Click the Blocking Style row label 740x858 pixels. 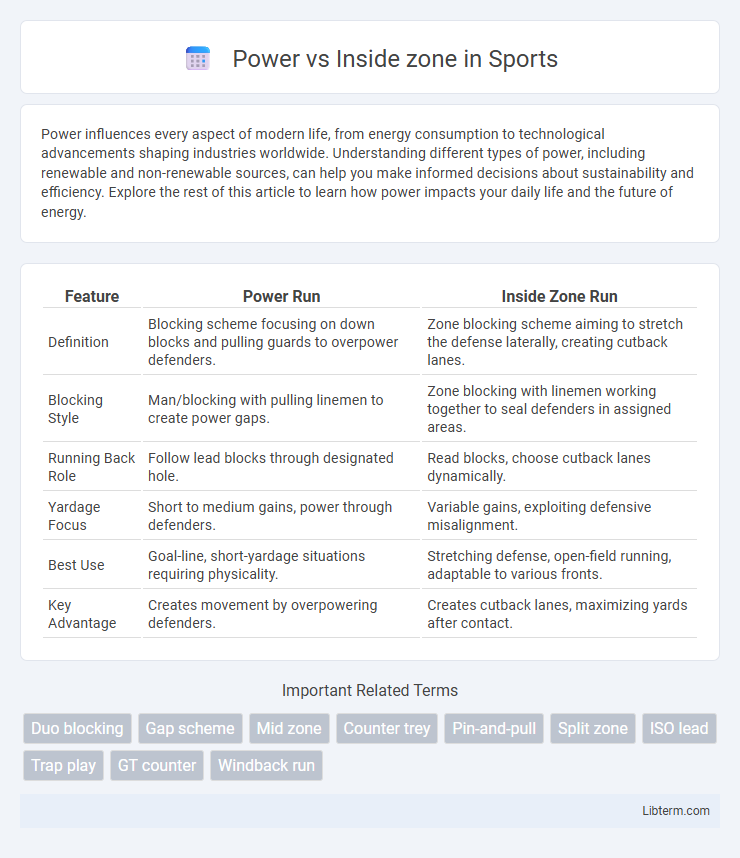[76, 409]
